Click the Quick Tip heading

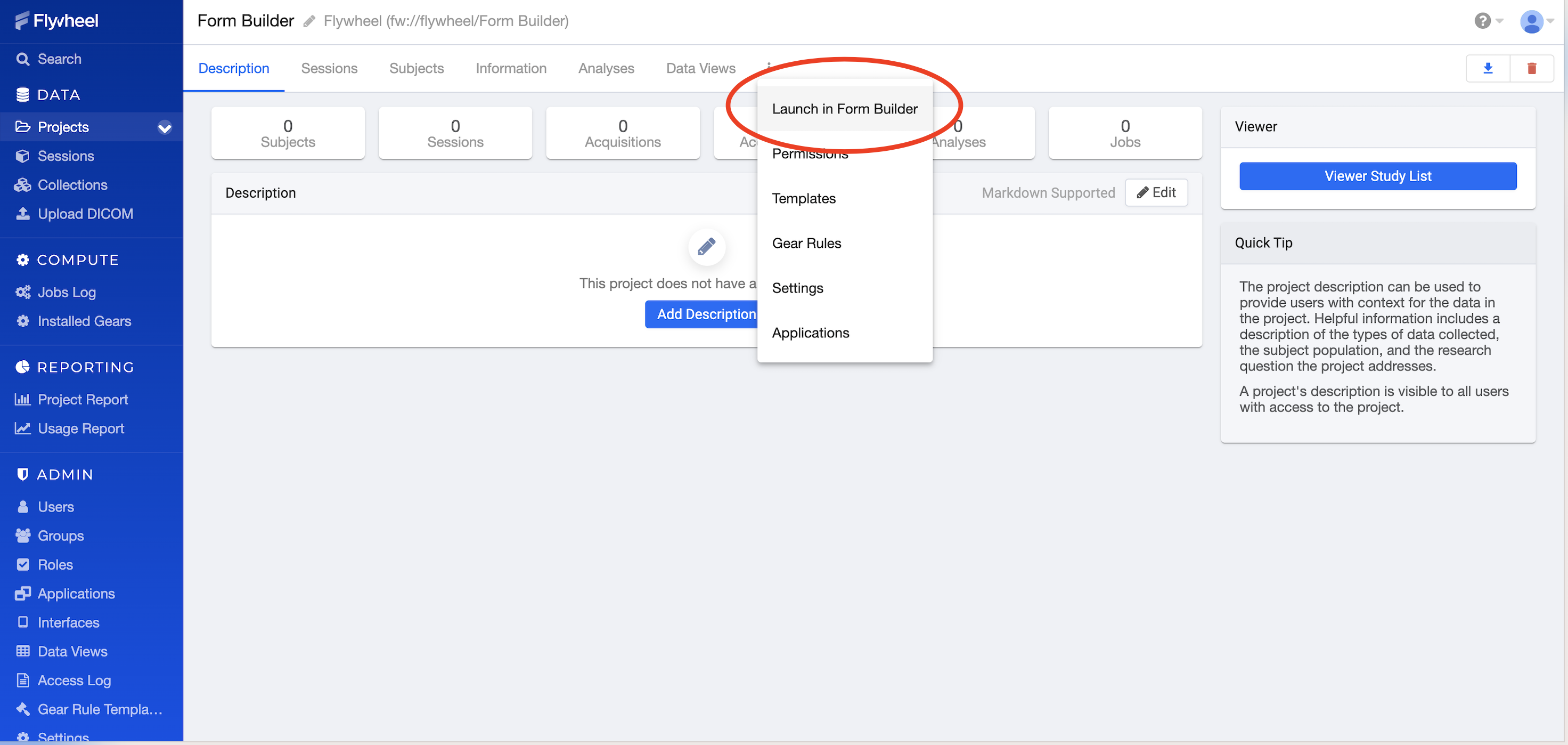1264,242
